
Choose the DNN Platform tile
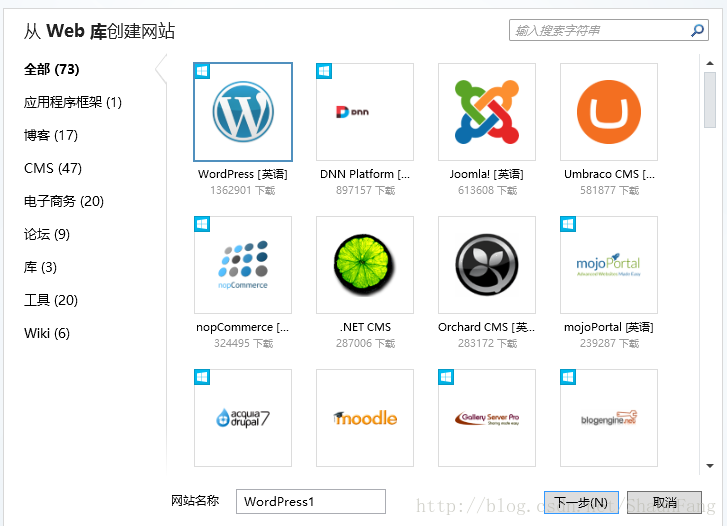point(365,112)
